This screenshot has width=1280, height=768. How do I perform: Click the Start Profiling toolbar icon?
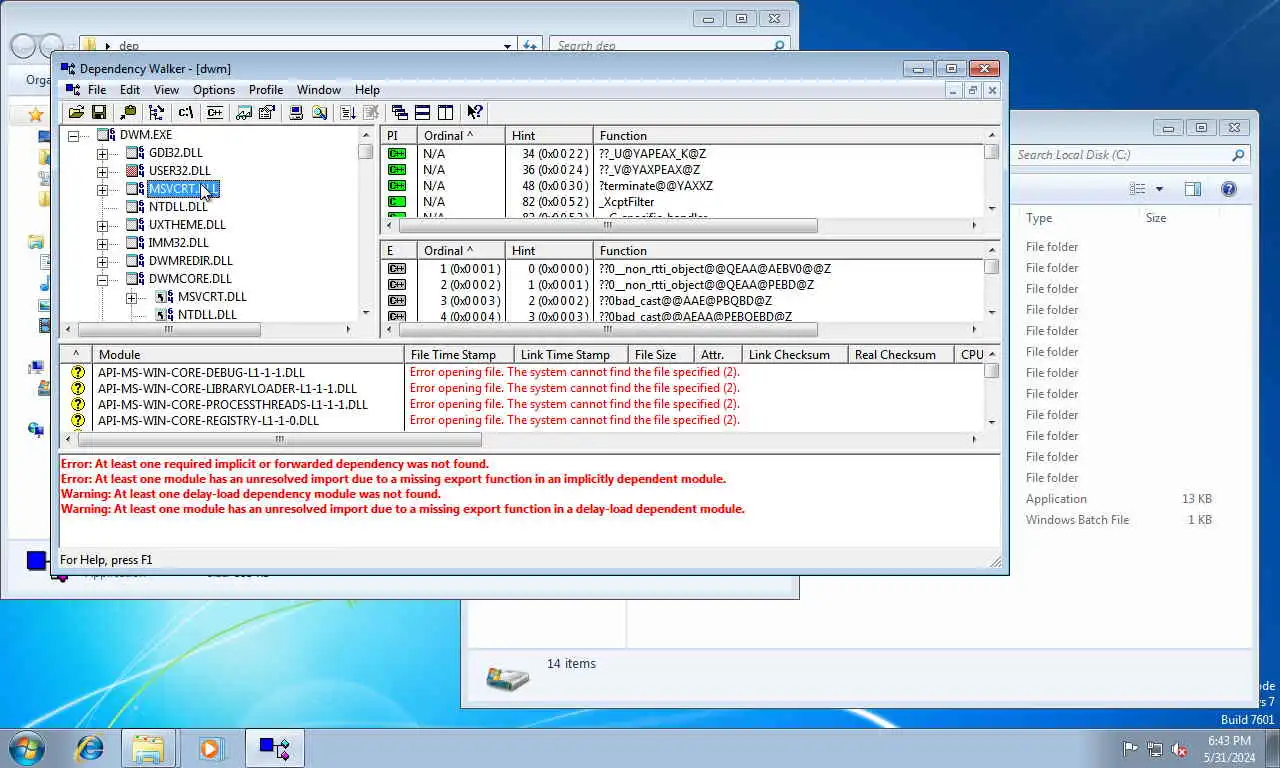[x=348, y=113]
